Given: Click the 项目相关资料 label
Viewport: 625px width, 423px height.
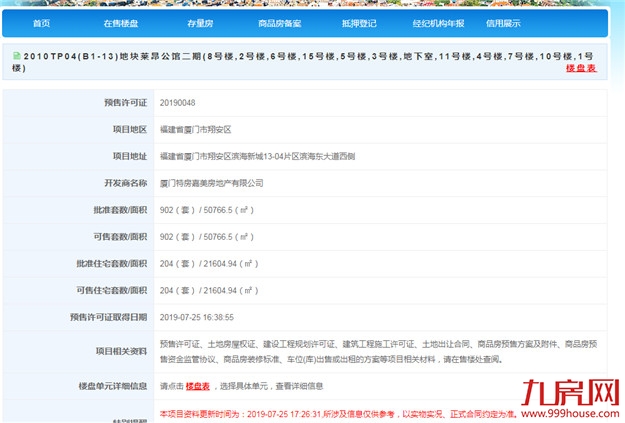Looking at the screenshot, I should [121, 351].
